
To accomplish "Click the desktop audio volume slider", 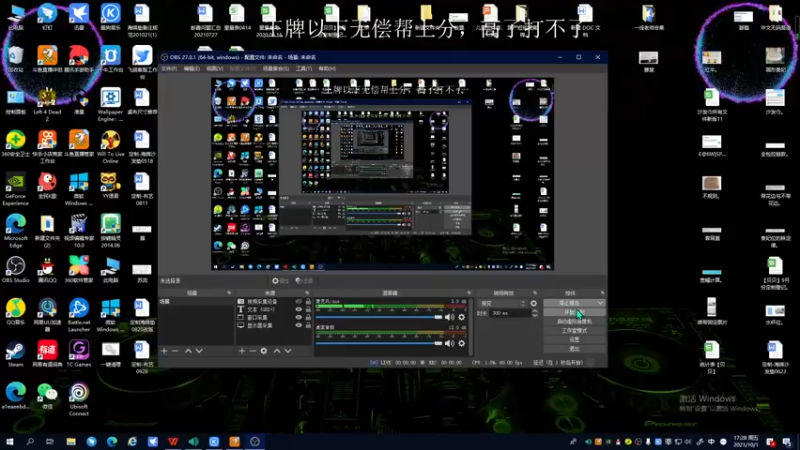I will 379,343.
